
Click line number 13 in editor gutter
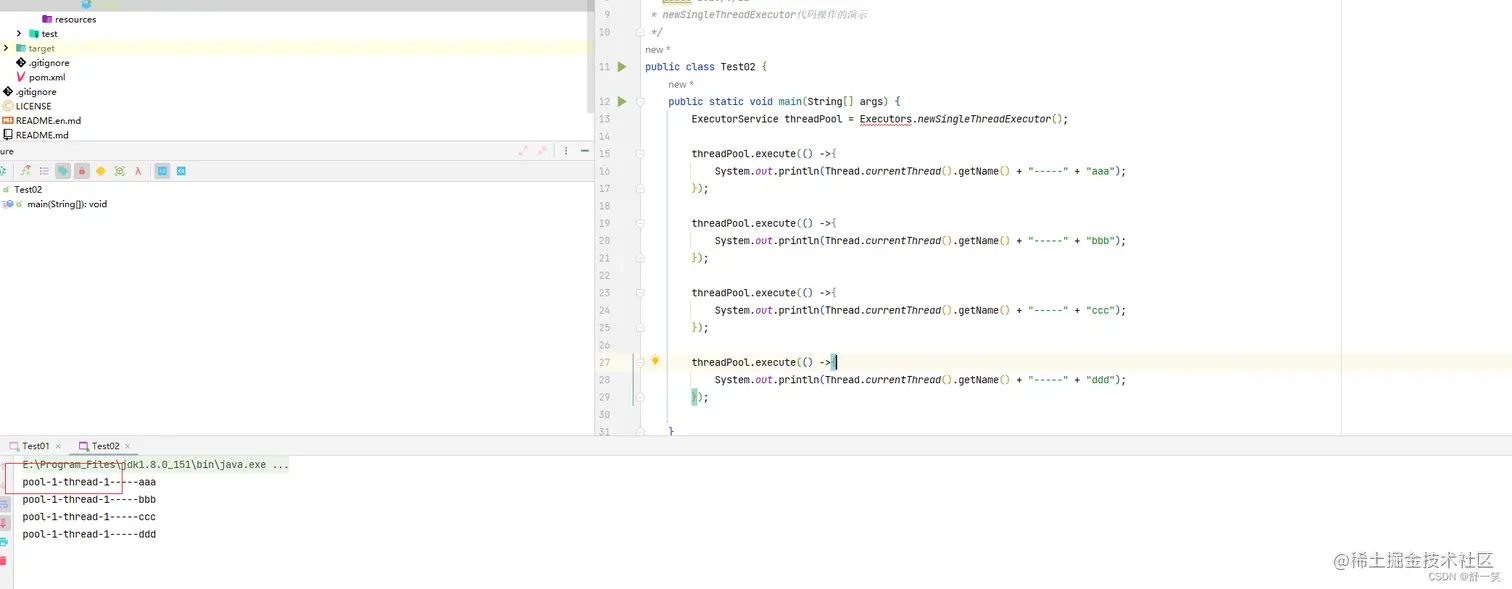tap(604, 119)
